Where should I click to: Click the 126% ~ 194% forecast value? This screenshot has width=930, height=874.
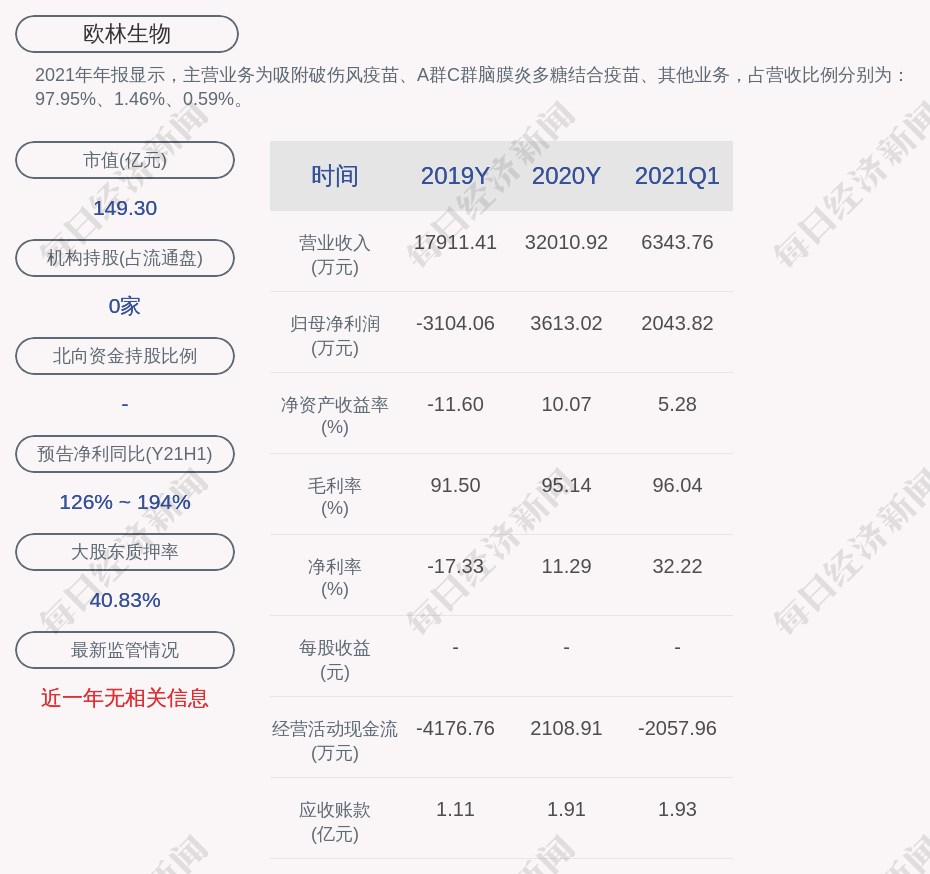tap(125, 502)
